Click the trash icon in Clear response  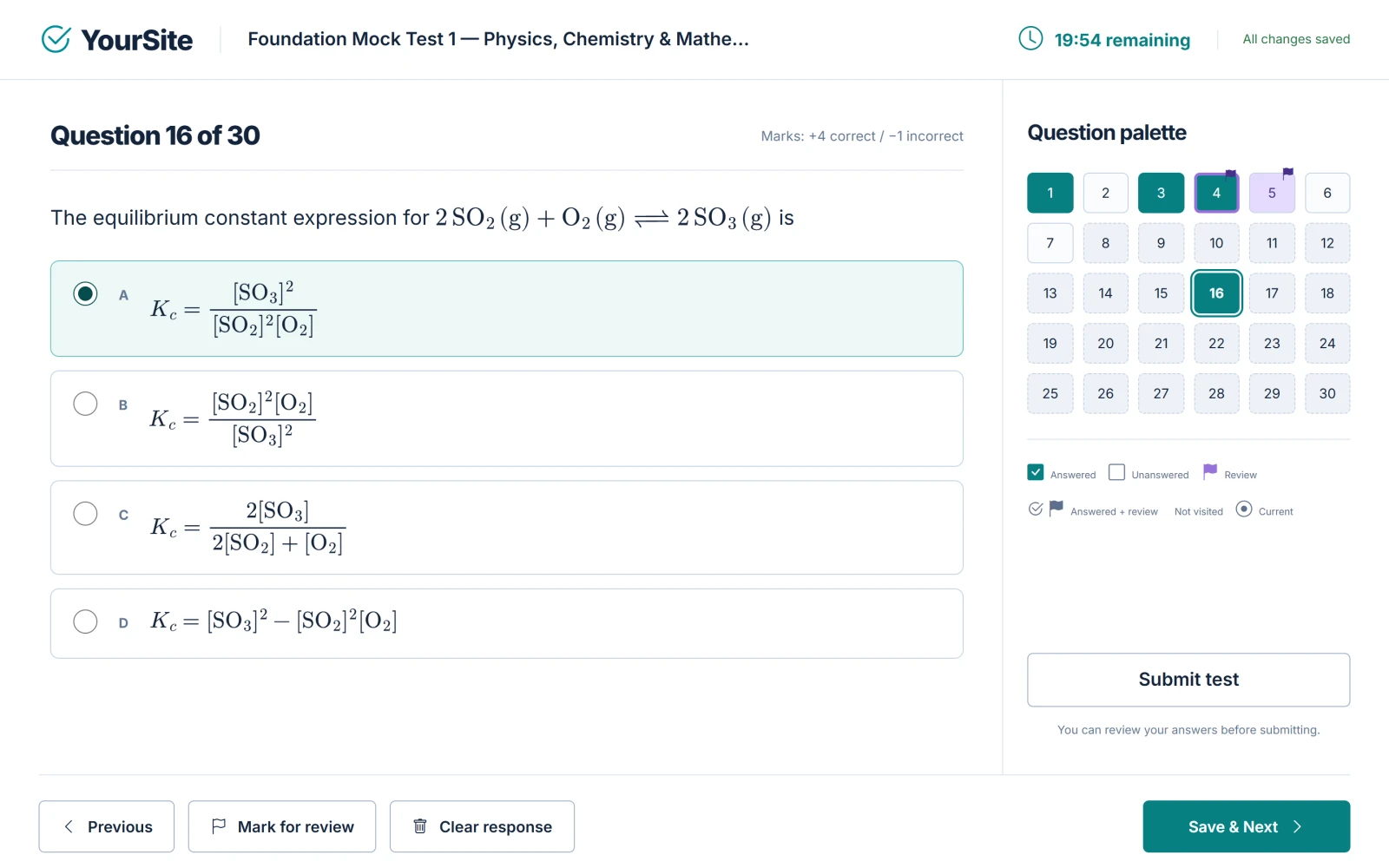[x=420, y=826]
